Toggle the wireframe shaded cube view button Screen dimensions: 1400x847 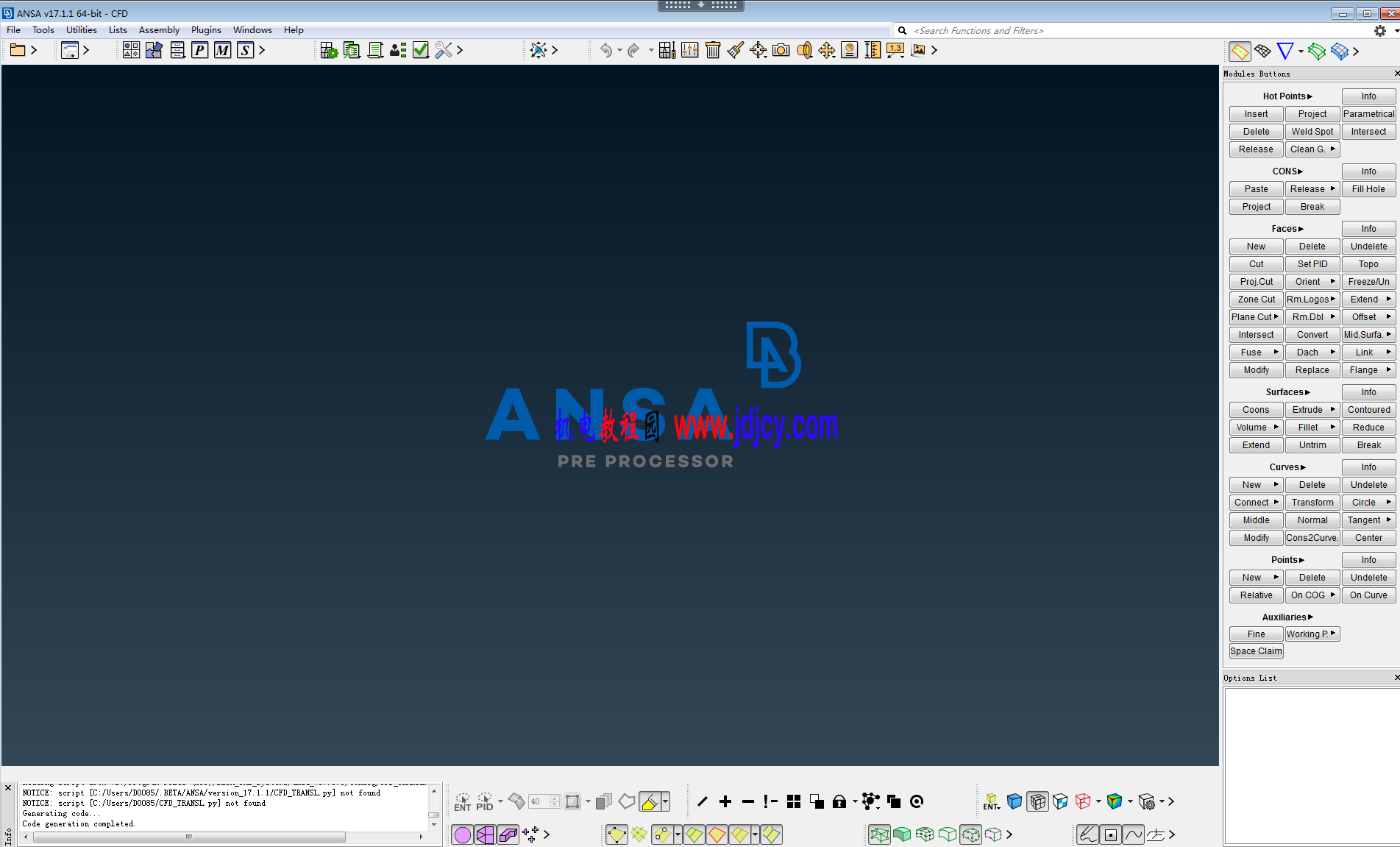pyautogui.click(x=1038, y=801)
